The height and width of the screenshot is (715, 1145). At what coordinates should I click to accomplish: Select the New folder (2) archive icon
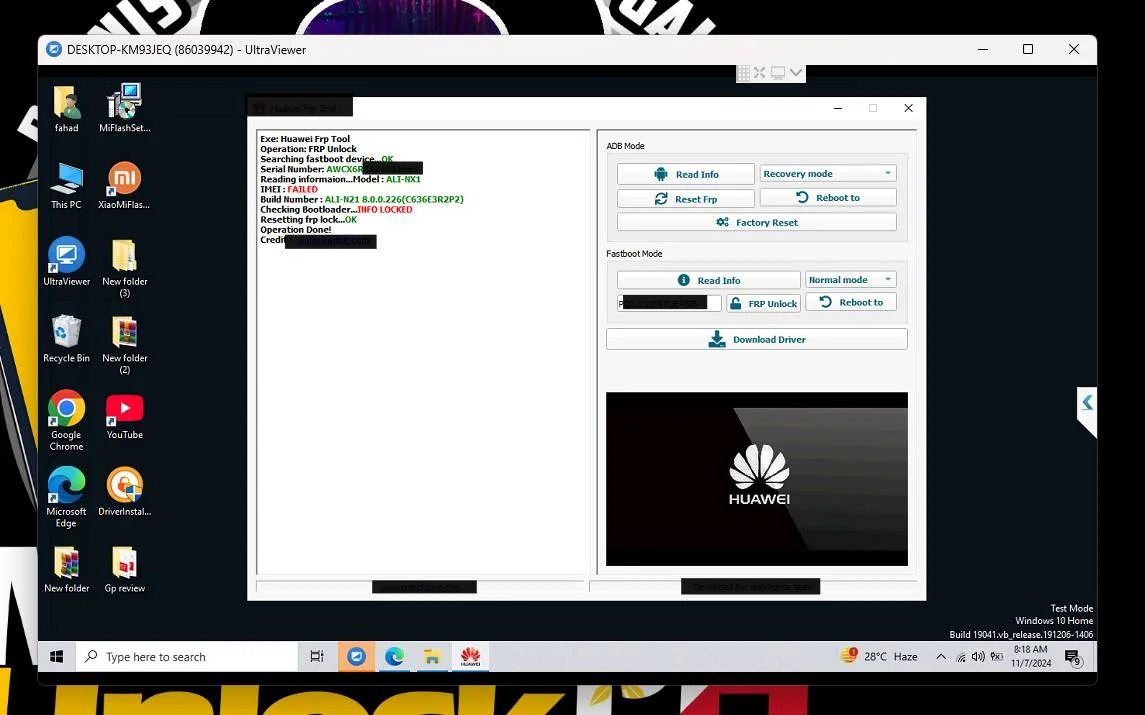(x=125, y=344)
